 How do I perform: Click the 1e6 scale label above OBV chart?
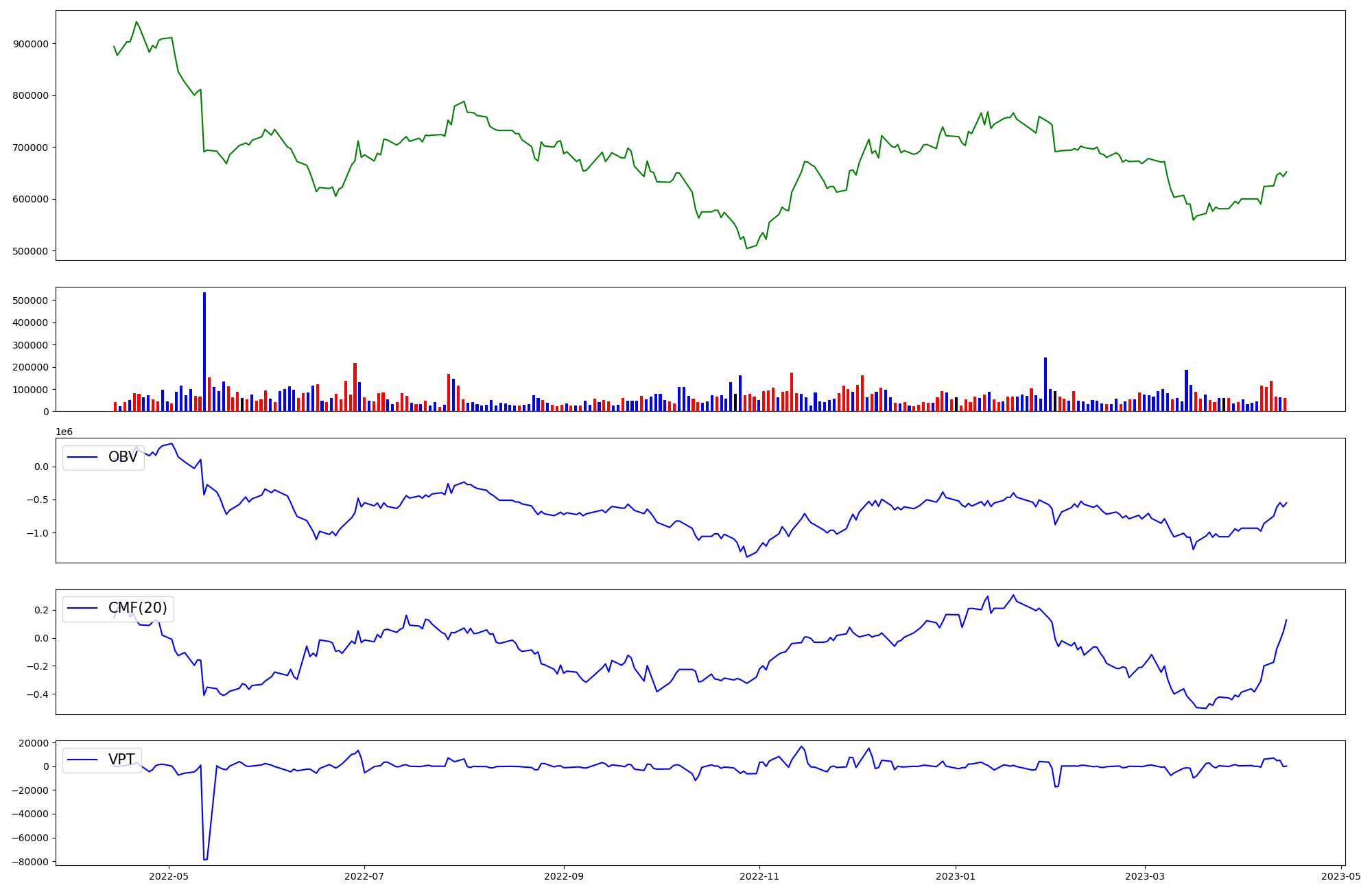63,432
